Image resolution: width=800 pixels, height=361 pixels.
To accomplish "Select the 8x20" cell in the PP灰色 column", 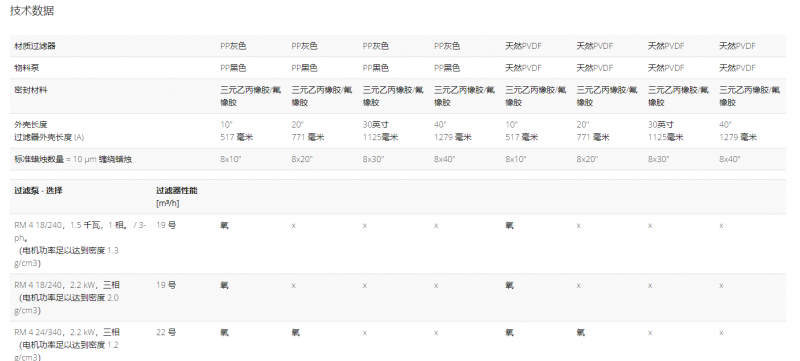I will pyautogui.click(x=302, y=160).
